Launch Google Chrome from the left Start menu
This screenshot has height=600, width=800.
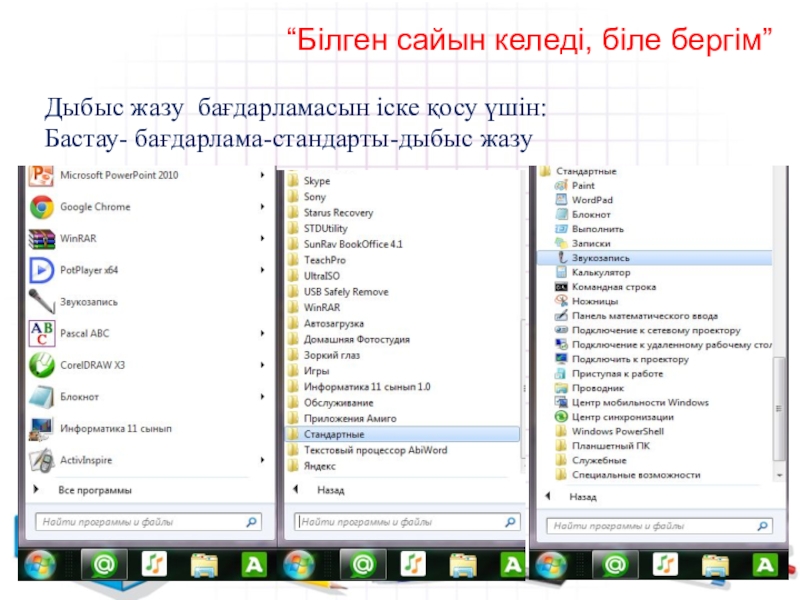(95, 207)
